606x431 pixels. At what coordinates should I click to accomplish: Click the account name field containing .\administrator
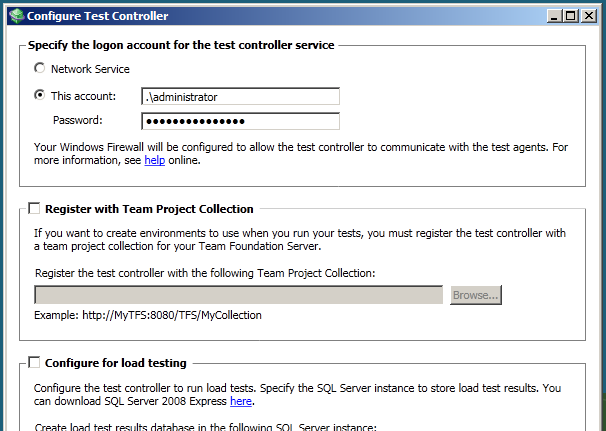point(240,97)
